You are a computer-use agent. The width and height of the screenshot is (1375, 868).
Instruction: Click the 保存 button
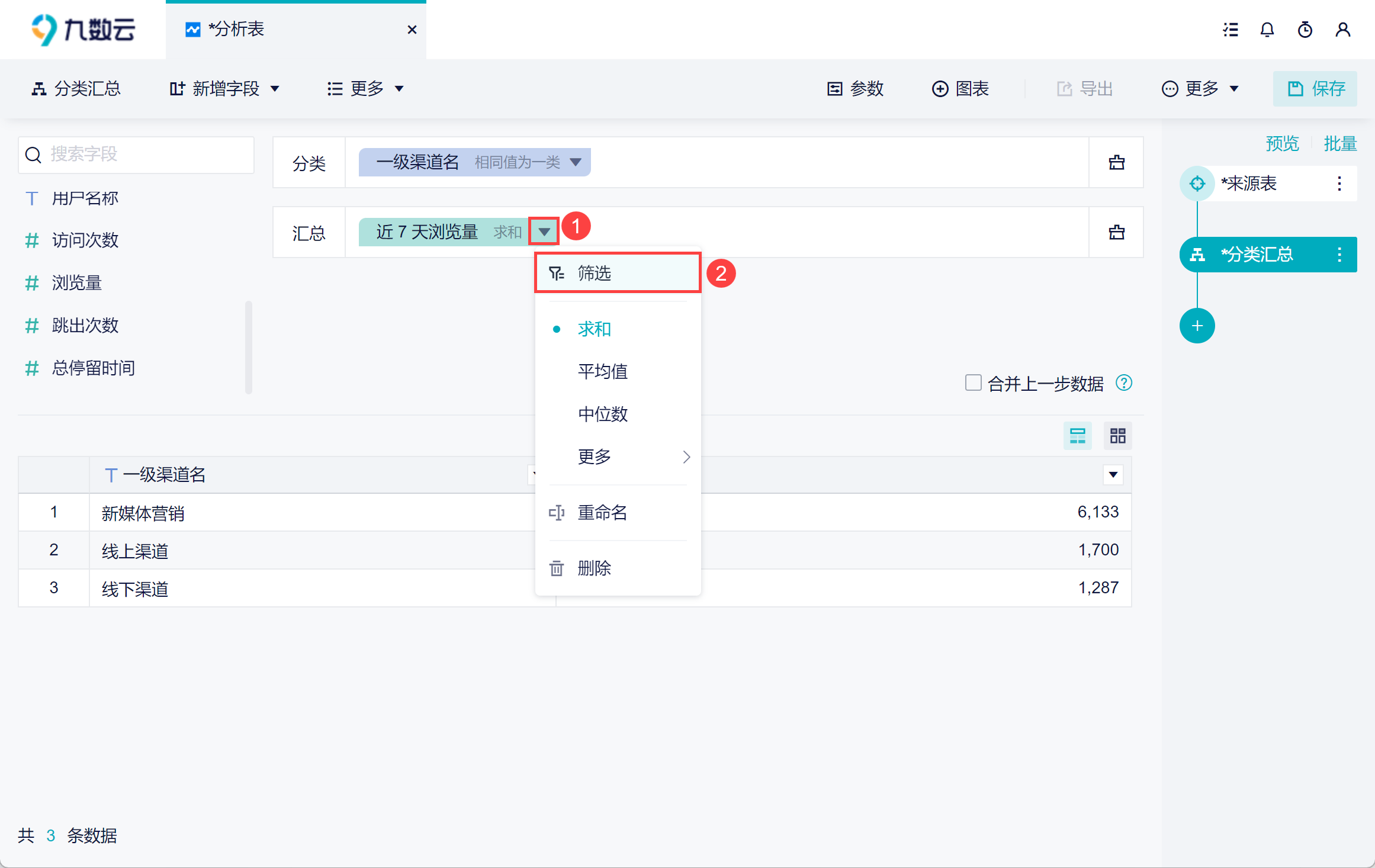point(1316,89)
